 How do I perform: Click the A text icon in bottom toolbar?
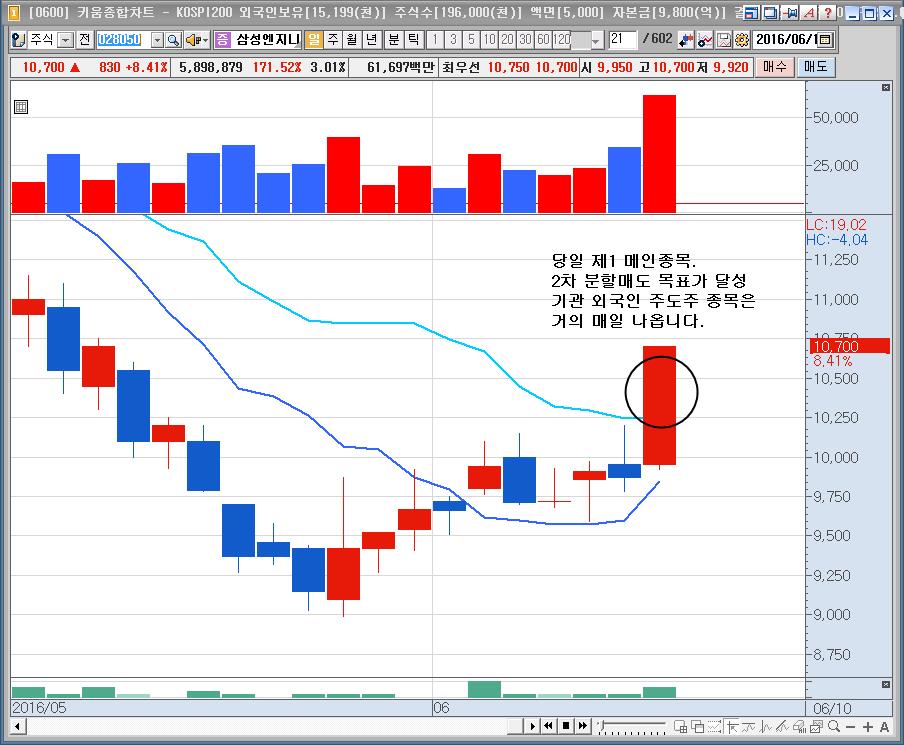point(884,727)
